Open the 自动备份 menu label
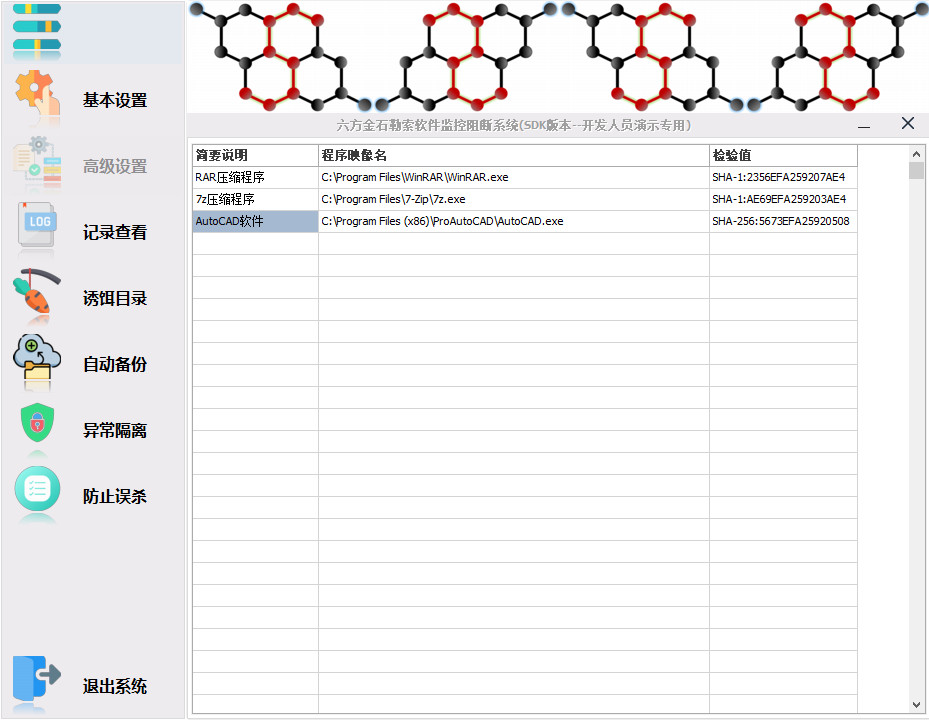929x720 pixels. (115, 364)
